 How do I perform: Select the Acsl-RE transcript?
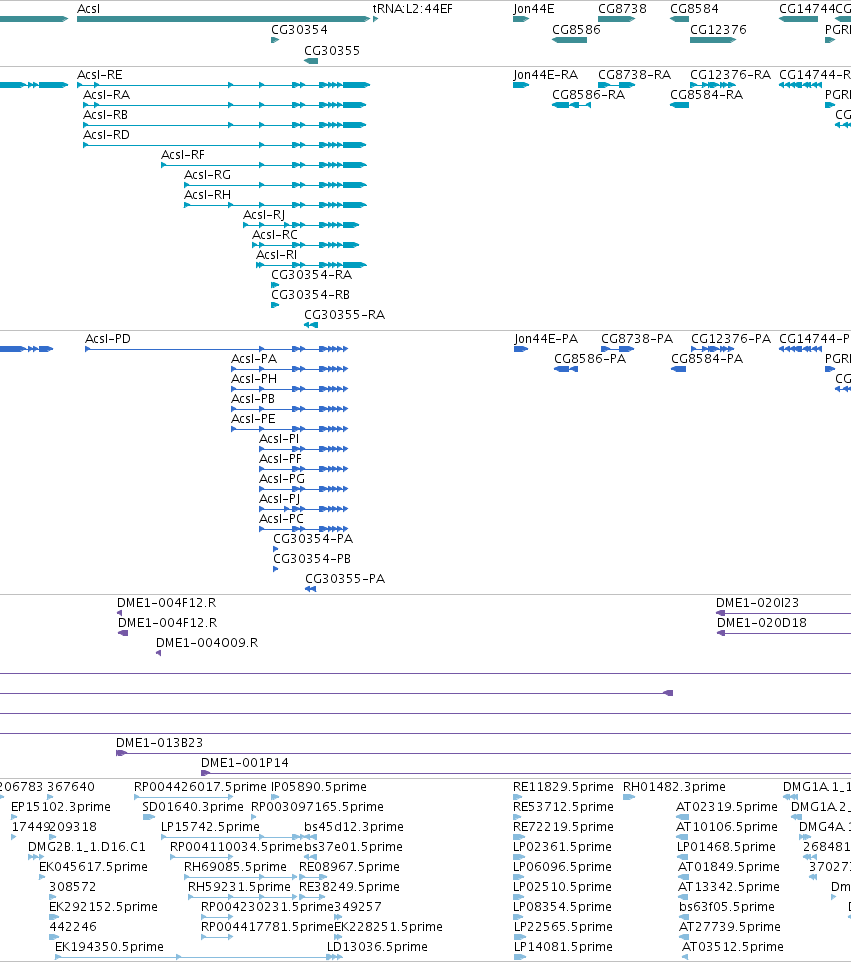point(223,85)
